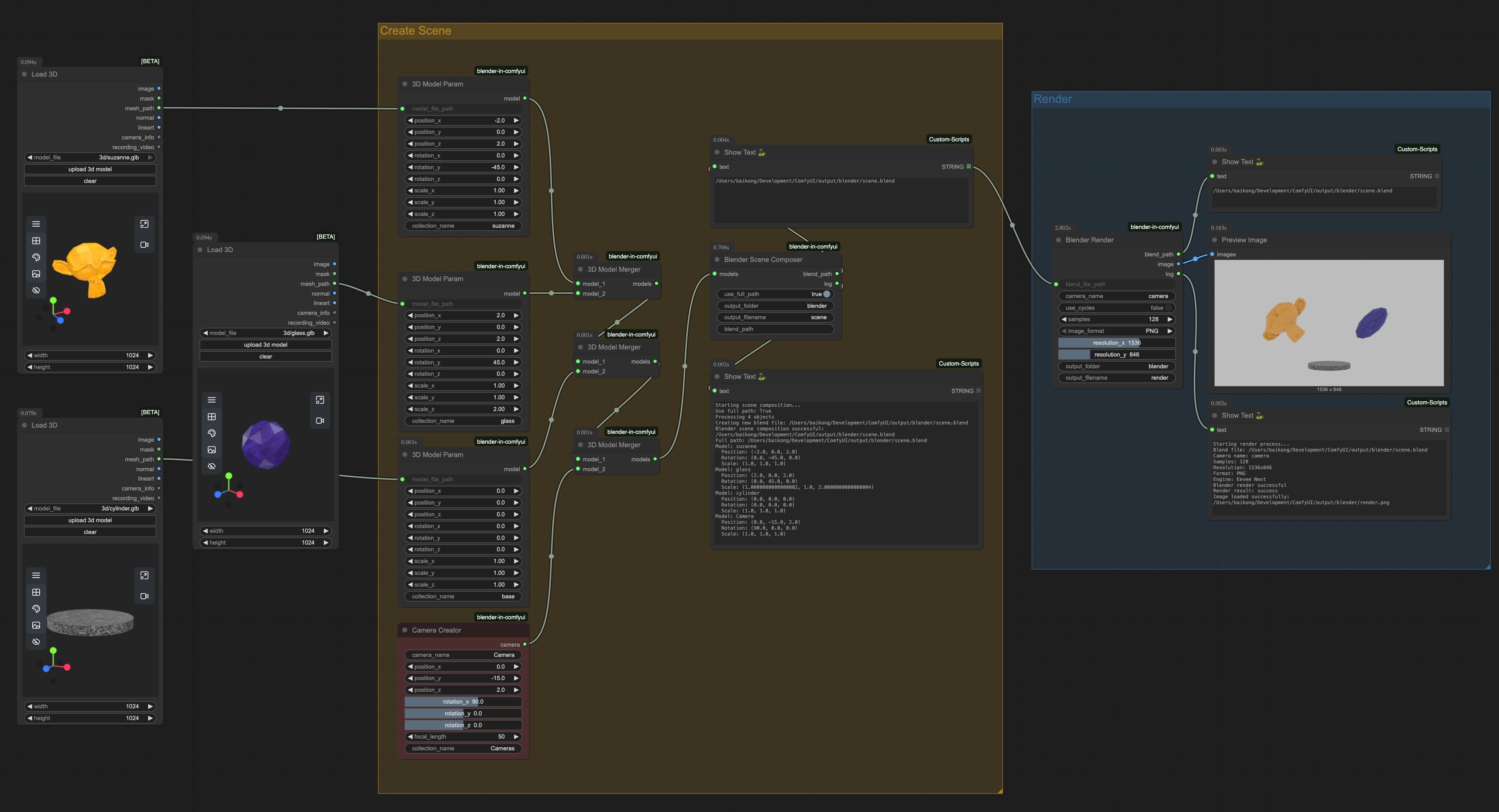Open model_file dropdown showing 3d/glass.glb
1499x812 pixels.
266,333
